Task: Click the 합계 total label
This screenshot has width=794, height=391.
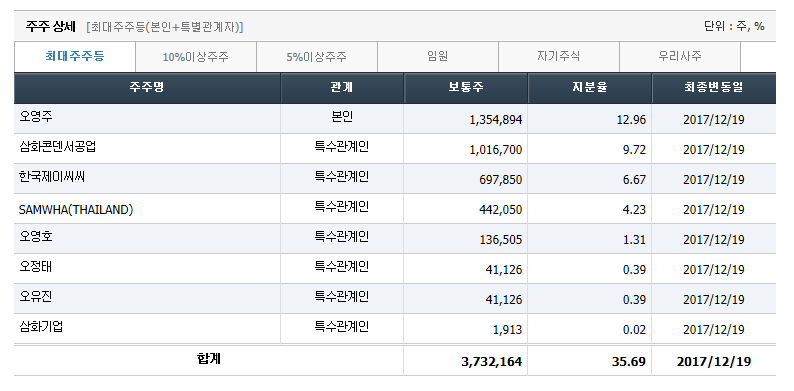Action: coord(209,359)
